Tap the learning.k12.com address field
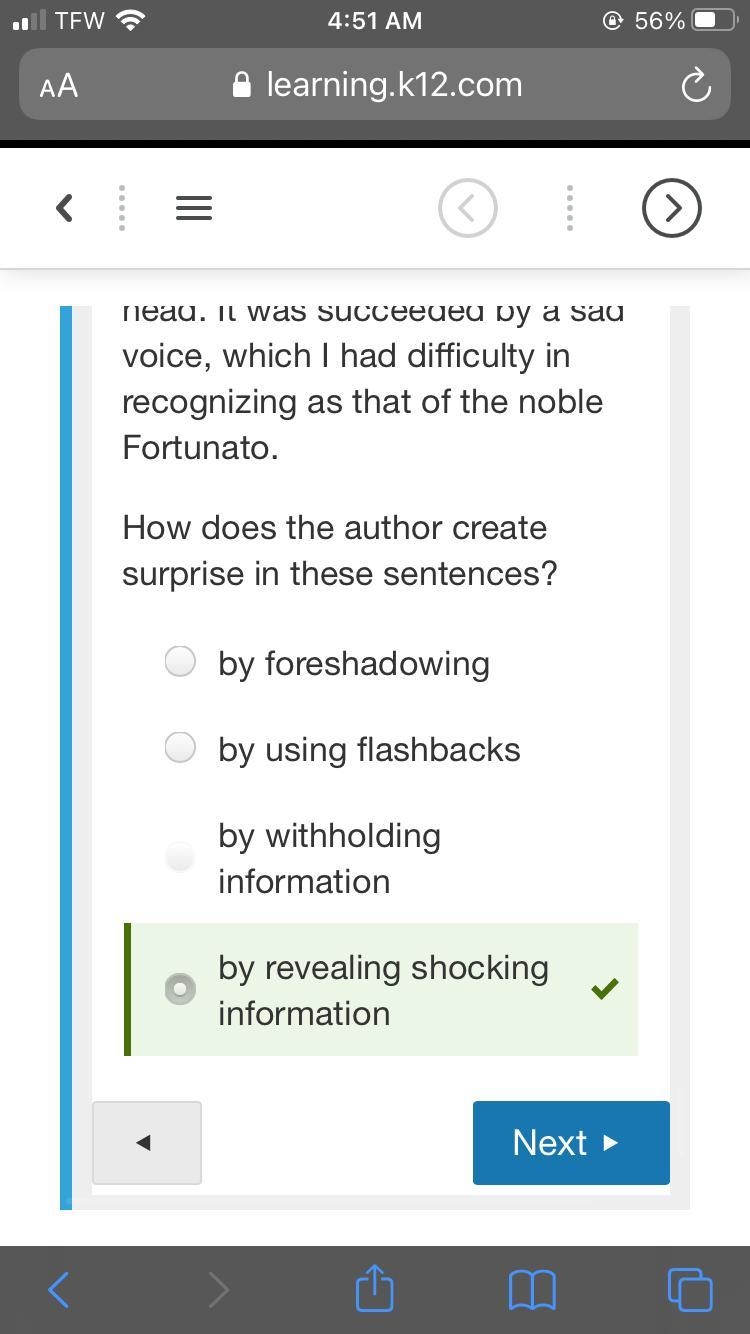 pos(375,85)
